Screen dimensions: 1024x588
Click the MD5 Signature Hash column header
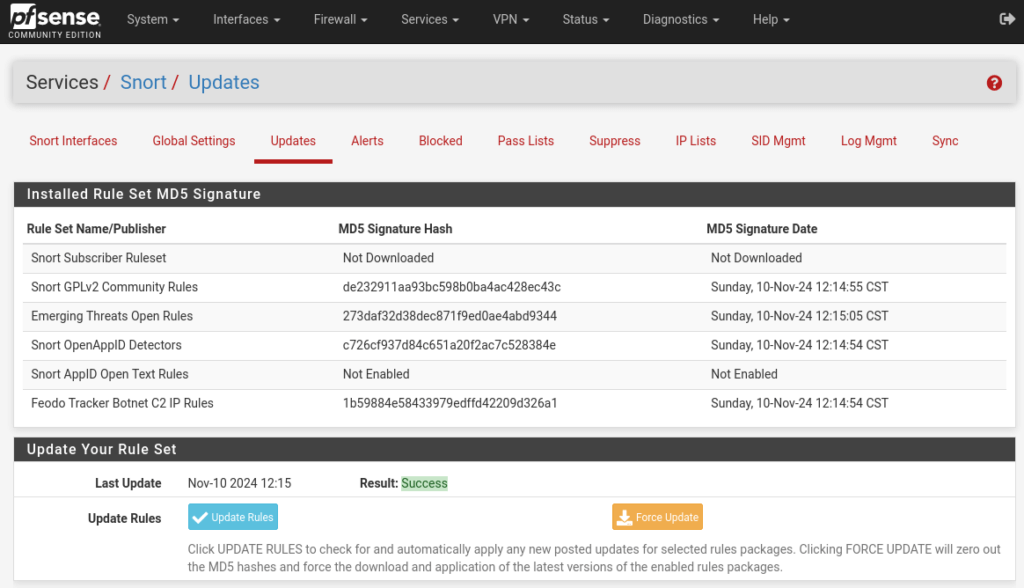(395, 229)
